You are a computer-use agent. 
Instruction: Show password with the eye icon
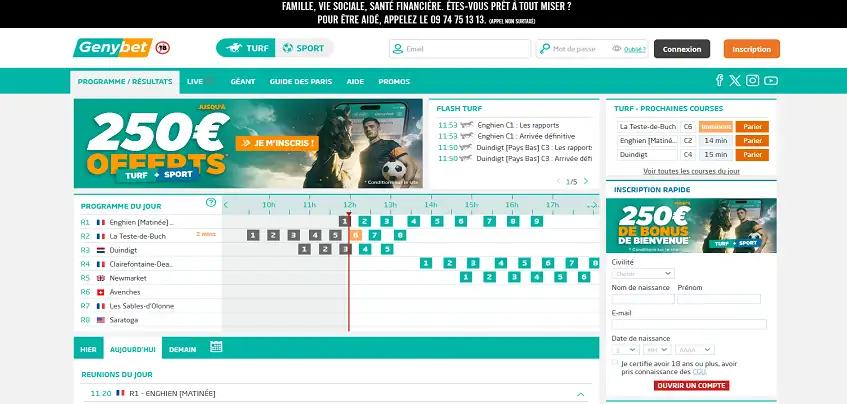(616, 49)
